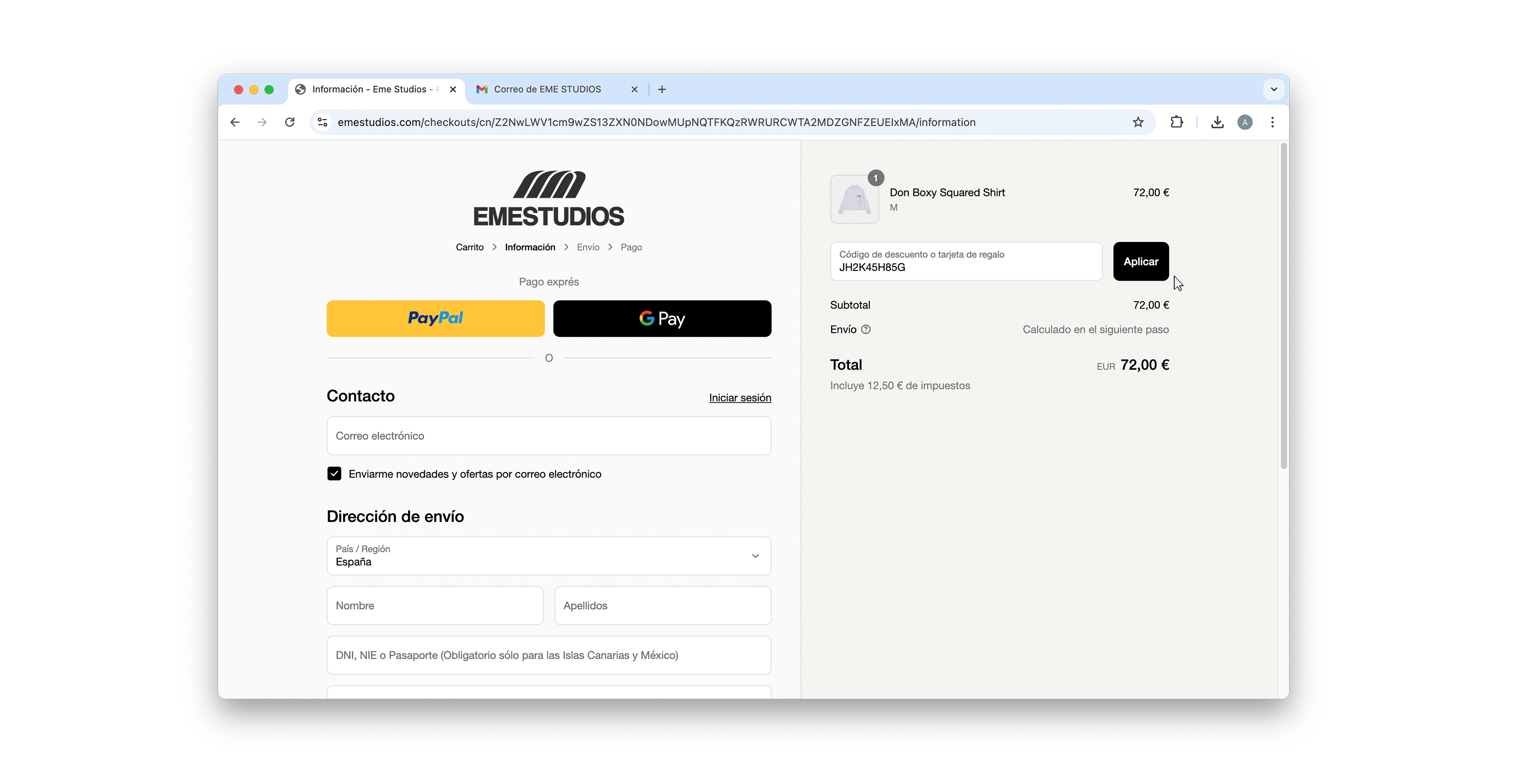Viewport: 1515px width, 784px height.
Task: Click the Iniciar sesión link
Action: click(x=740, y=398)
